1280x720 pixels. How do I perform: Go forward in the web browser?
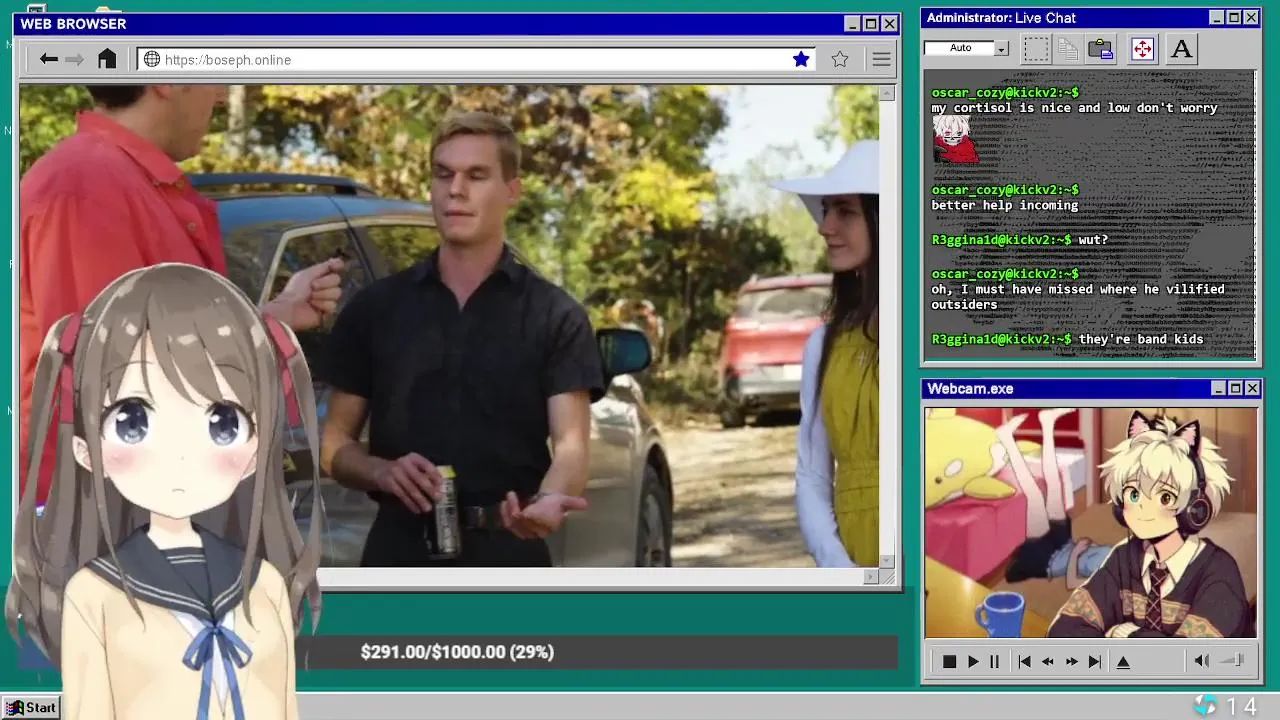(x=74, y=59)
